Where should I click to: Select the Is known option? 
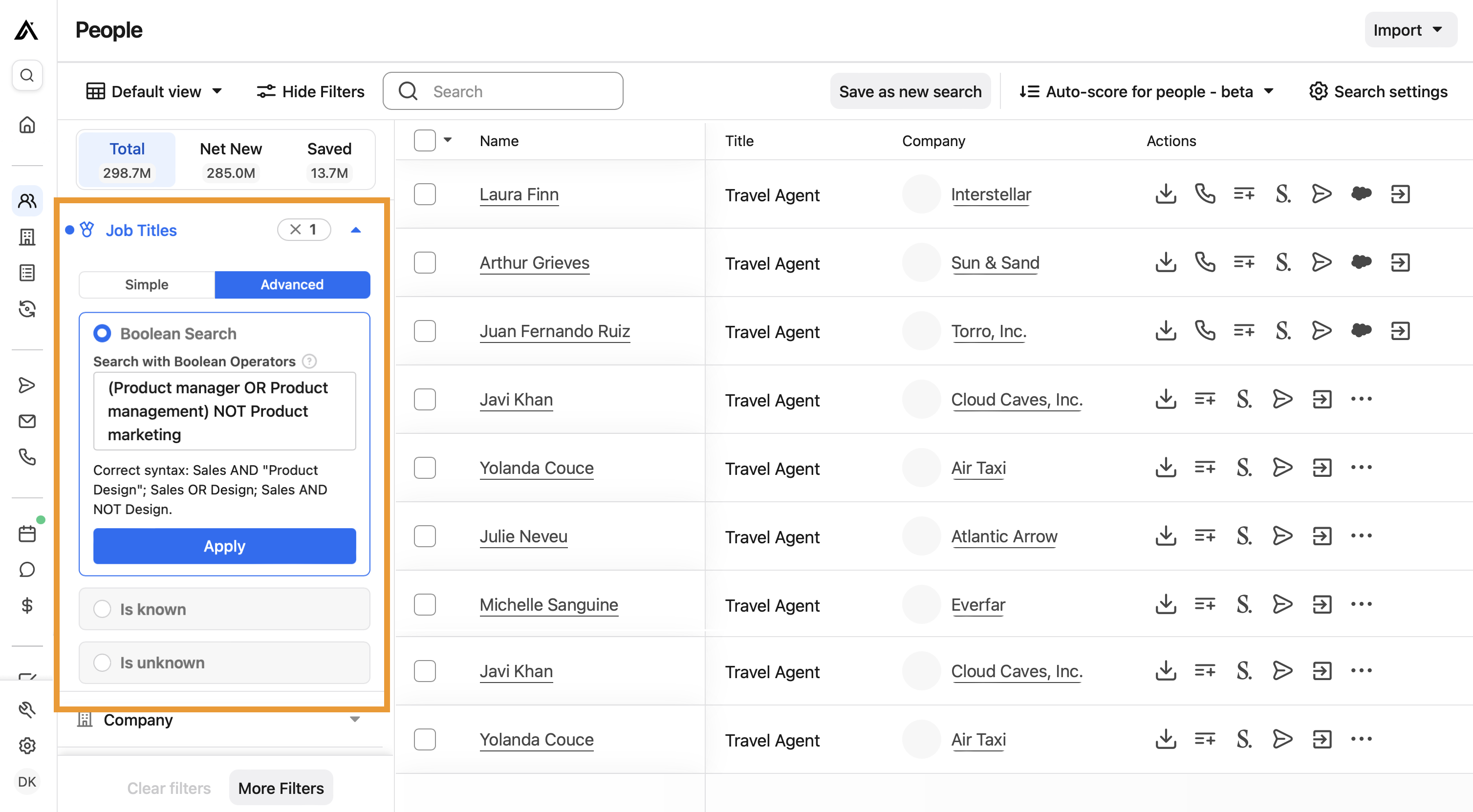(x=102, y=609)
